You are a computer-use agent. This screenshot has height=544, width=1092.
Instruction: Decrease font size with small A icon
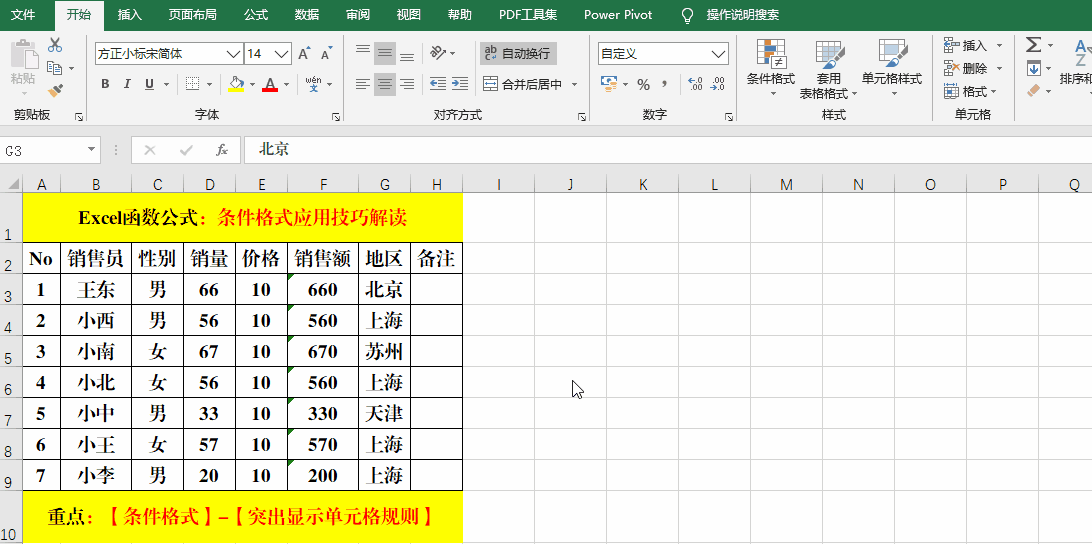(x=327, y=54)
